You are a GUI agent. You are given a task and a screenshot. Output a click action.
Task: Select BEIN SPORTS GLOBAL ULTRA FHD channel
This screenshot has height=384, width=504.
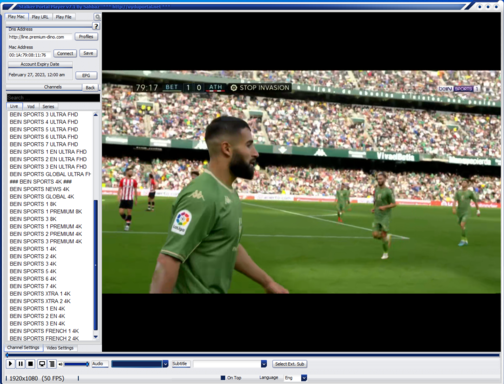click(x=50, y=174)
